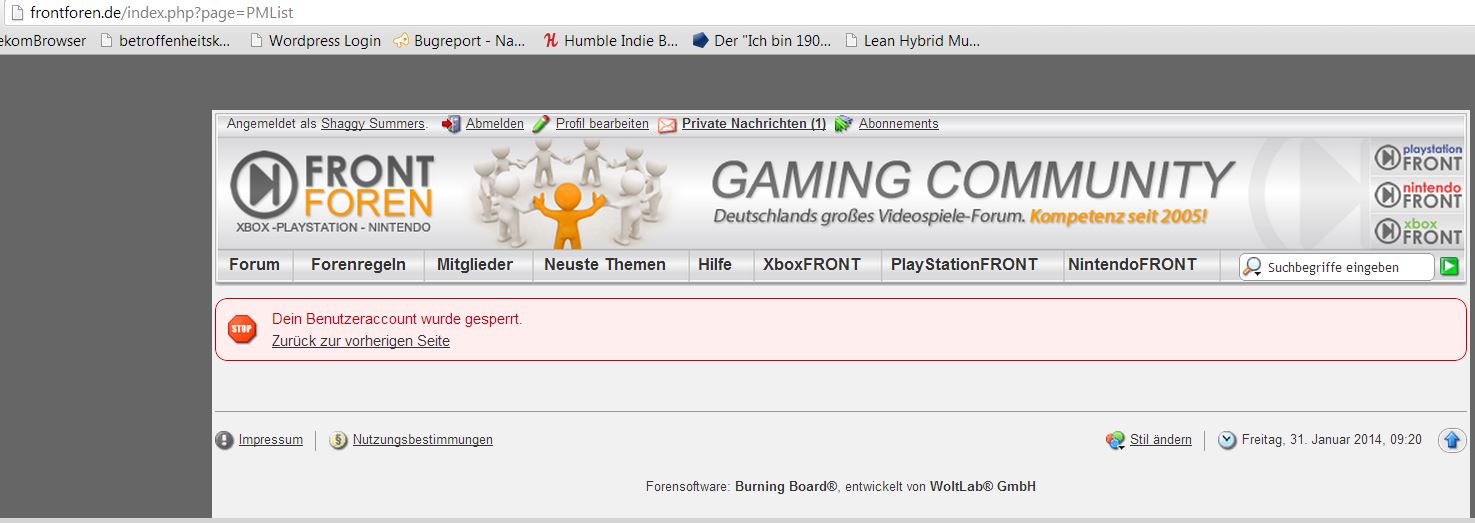The height and width of the screenshot is (523, 1475).
Task: Click the Zurück zur vorherigen Seite link
Action: 361,341
